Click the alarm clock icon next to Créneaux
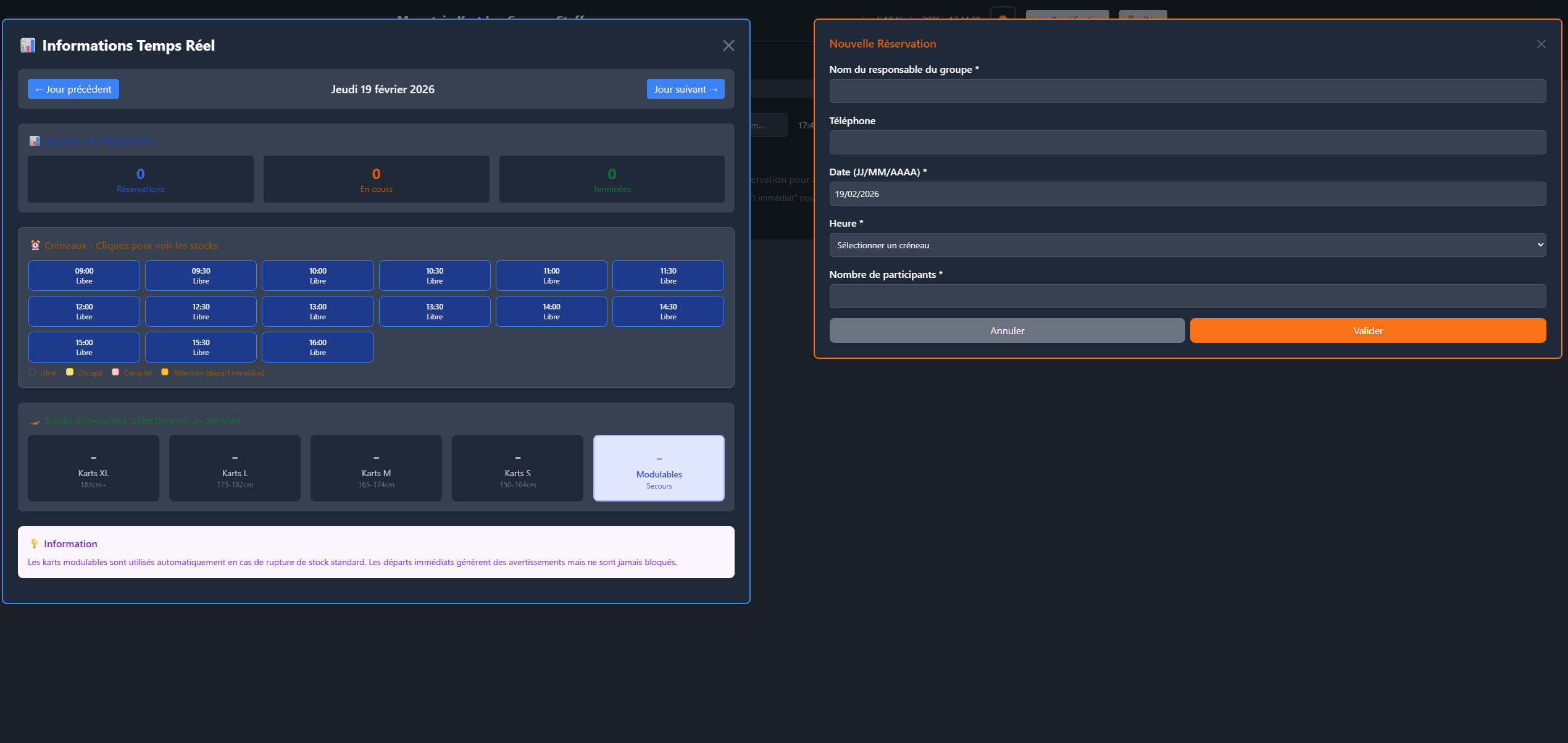Viewport: 1568px width, 743px height. tap(35, 245)
